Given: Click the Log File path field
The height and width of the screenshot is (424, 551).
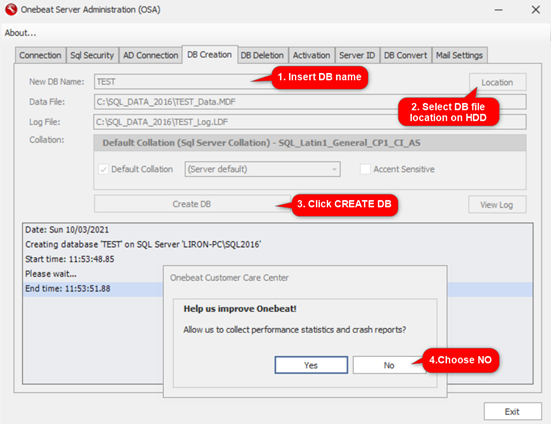Looking at the screenshot, I should pos(310,122).
